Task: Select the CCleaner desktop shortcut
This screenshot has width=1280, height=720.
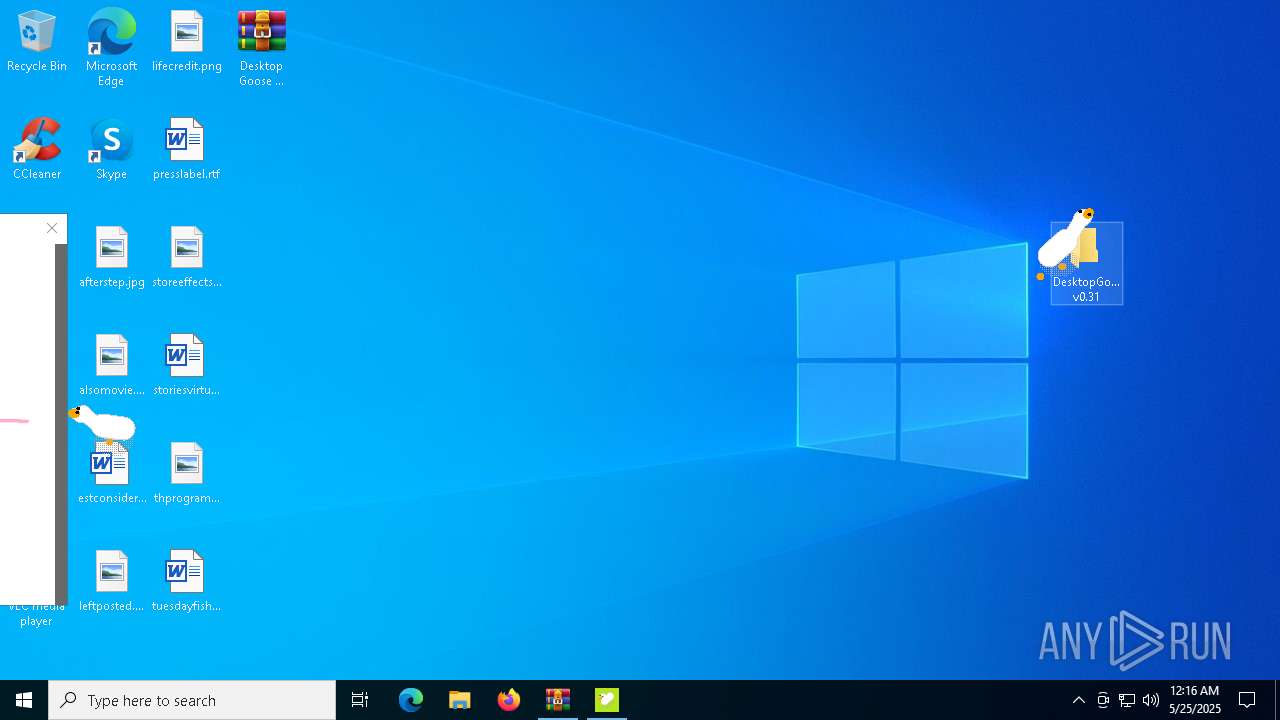Action: 37,149
